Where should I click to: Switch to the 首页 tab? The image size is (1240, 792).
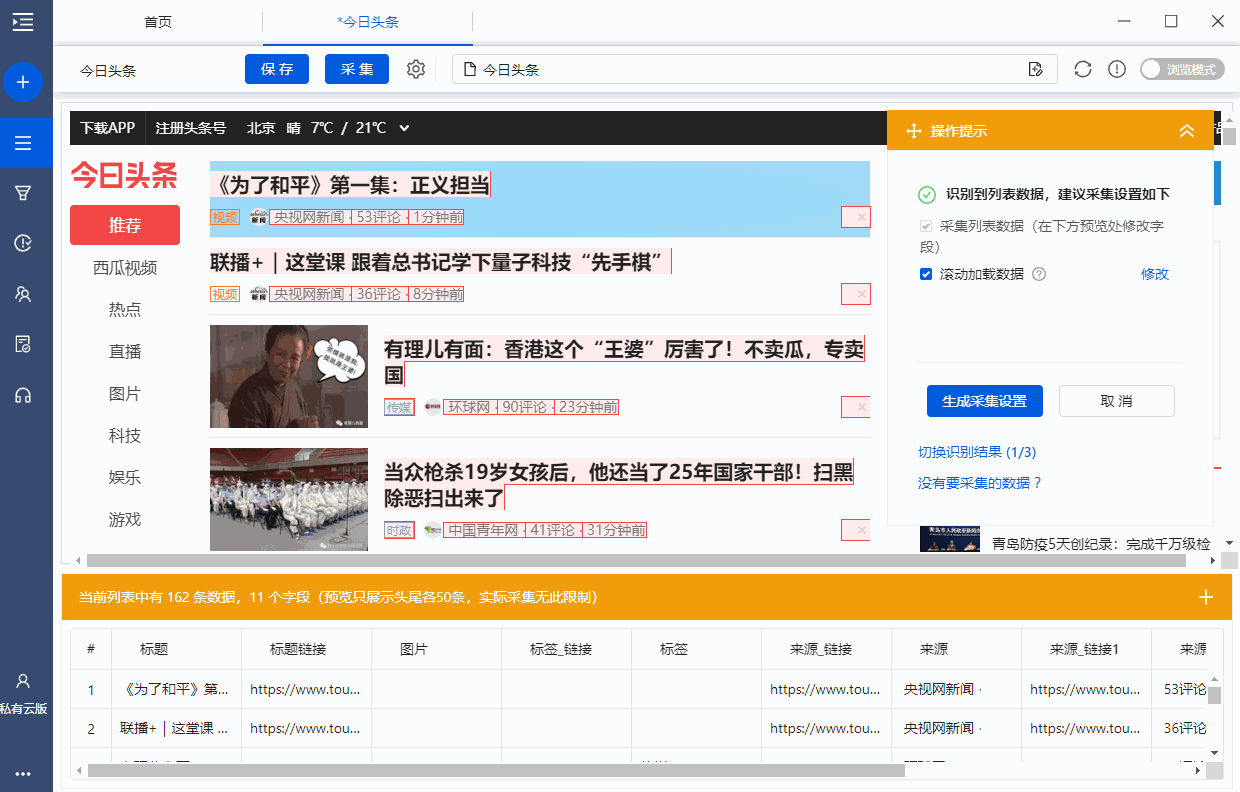[158, 21]
